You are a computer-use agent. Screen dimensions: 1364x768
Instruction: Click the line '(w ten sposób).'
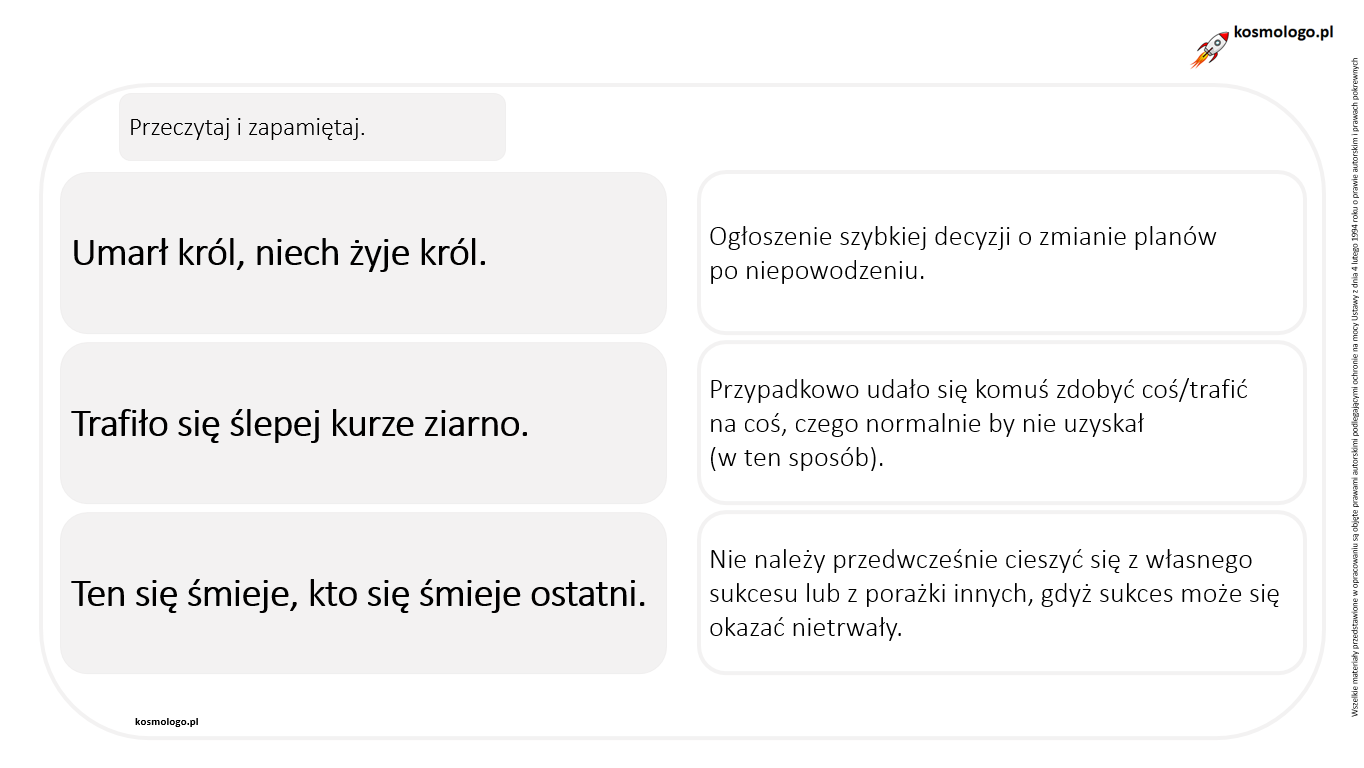coord(797,458)
